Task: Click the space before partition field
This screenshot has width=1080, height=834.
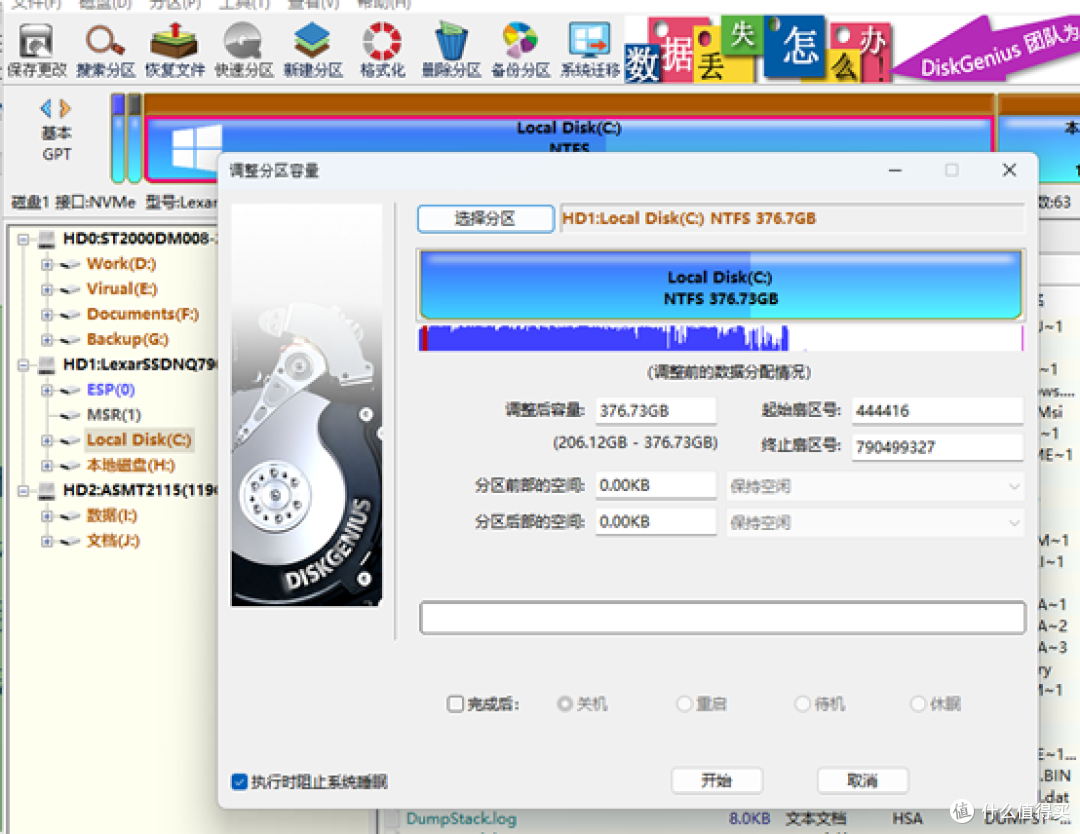Action: [655, 486]
